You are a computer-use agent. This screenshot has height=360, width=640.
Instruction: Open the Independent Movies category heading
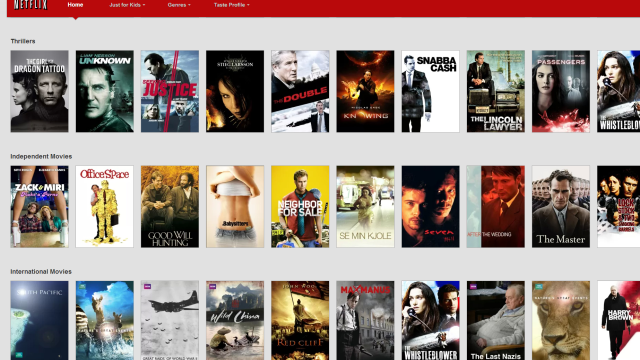[x=41, y=156]
